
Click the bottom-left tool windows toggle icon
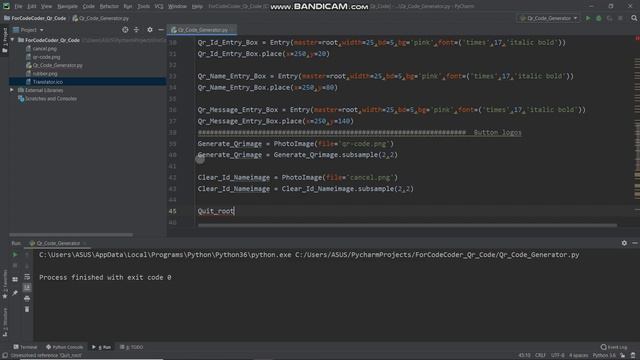tap(4, 356)
